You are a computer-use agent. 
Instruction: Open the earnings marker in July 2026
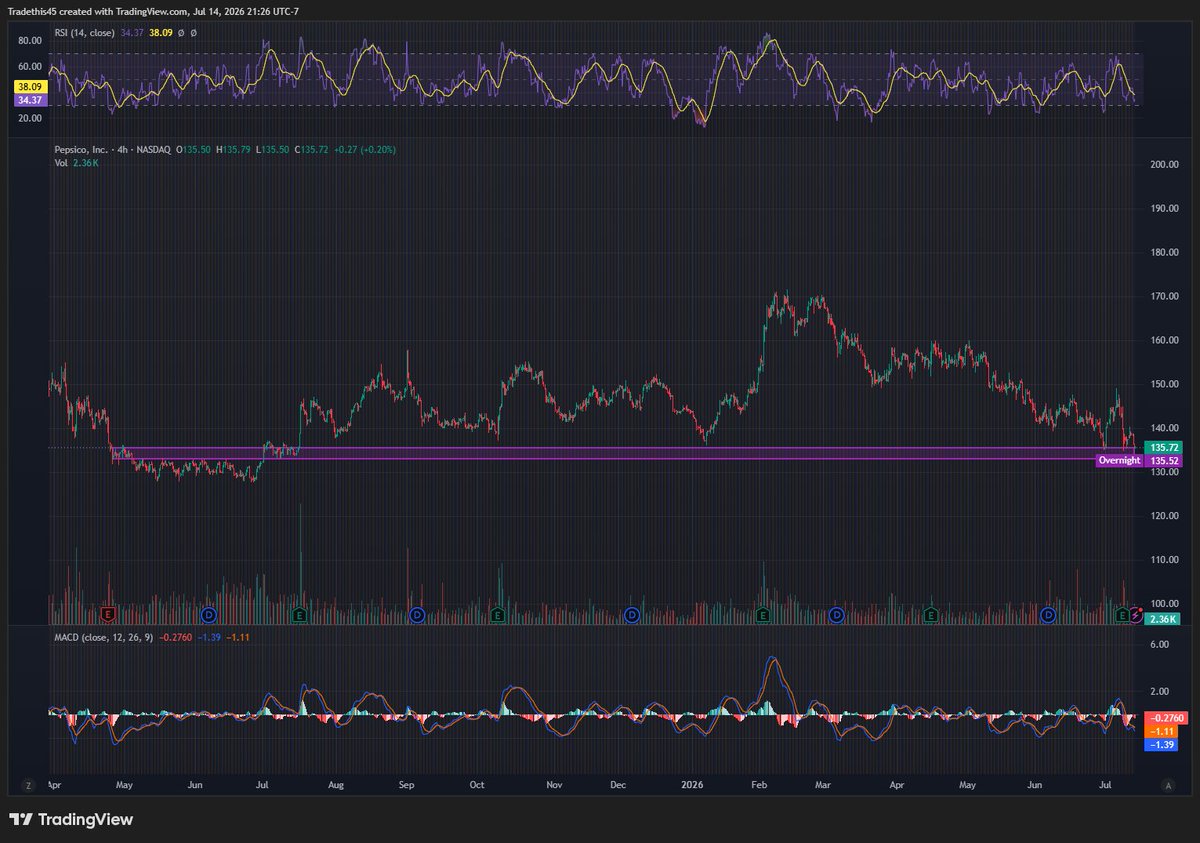pyautogui.click(x=1122, y=613)
